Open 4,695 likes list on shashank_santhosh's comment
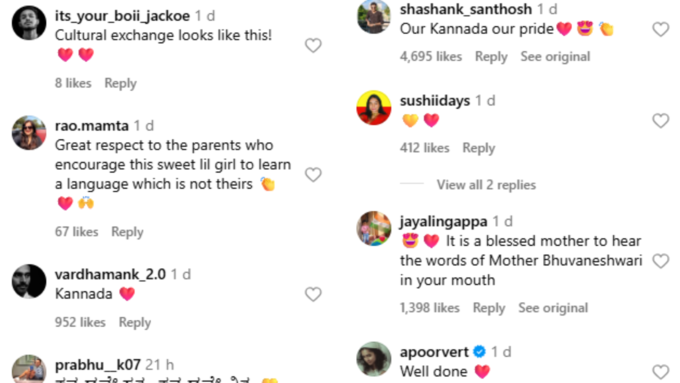This screenshot has height=383, width=680. point(431,56)
